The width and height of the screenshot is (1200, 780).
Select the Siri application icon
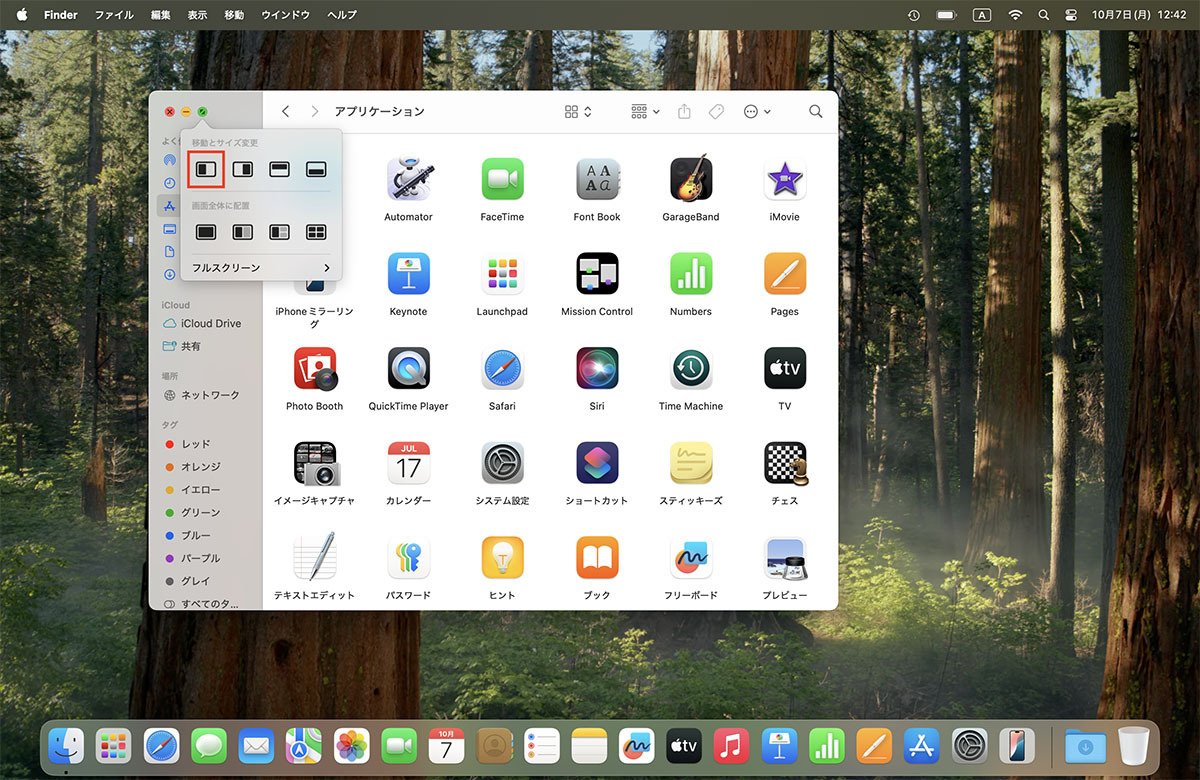[597, 368]
